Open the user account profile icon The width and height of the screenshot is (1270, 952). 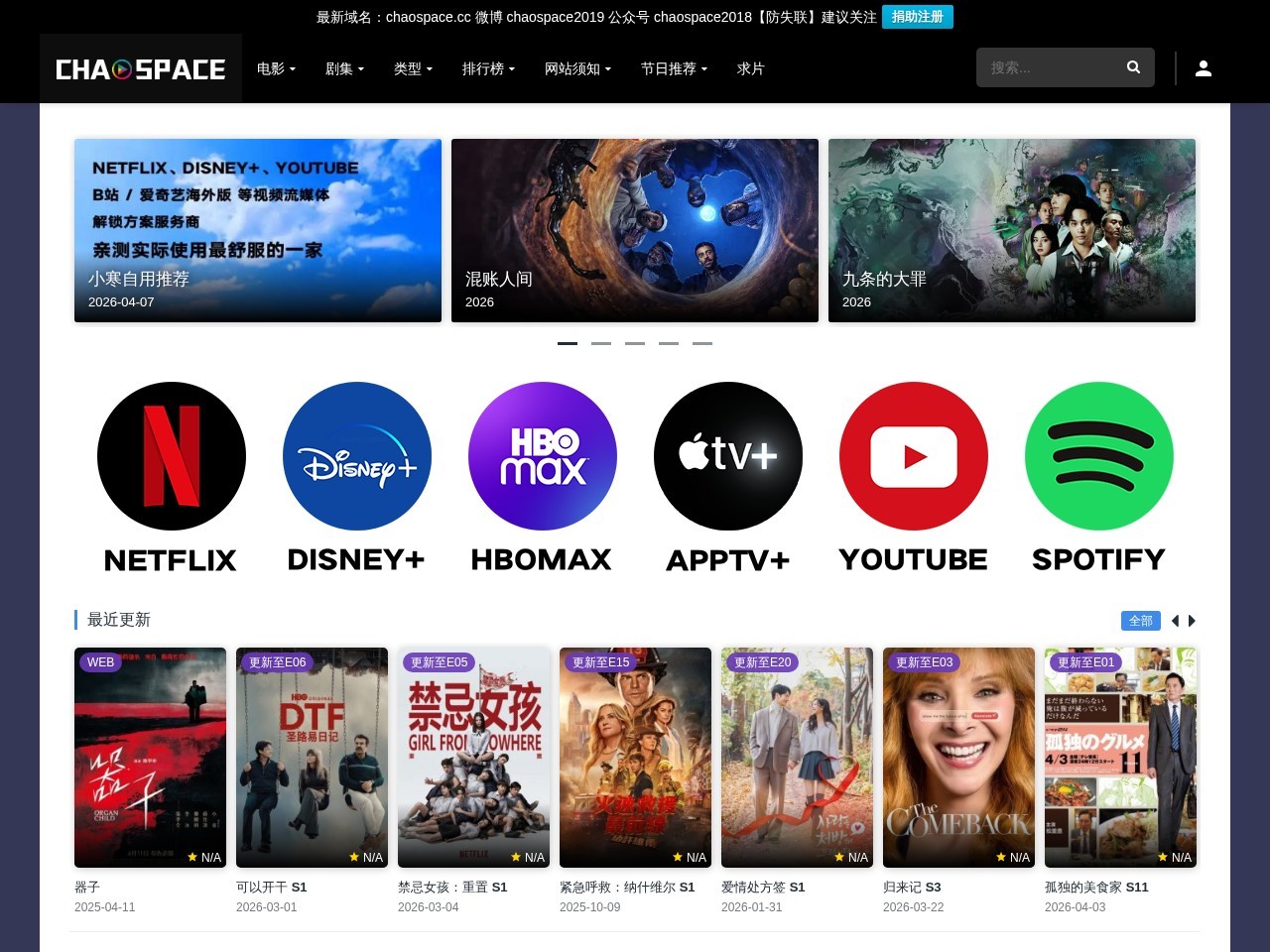1204,68
